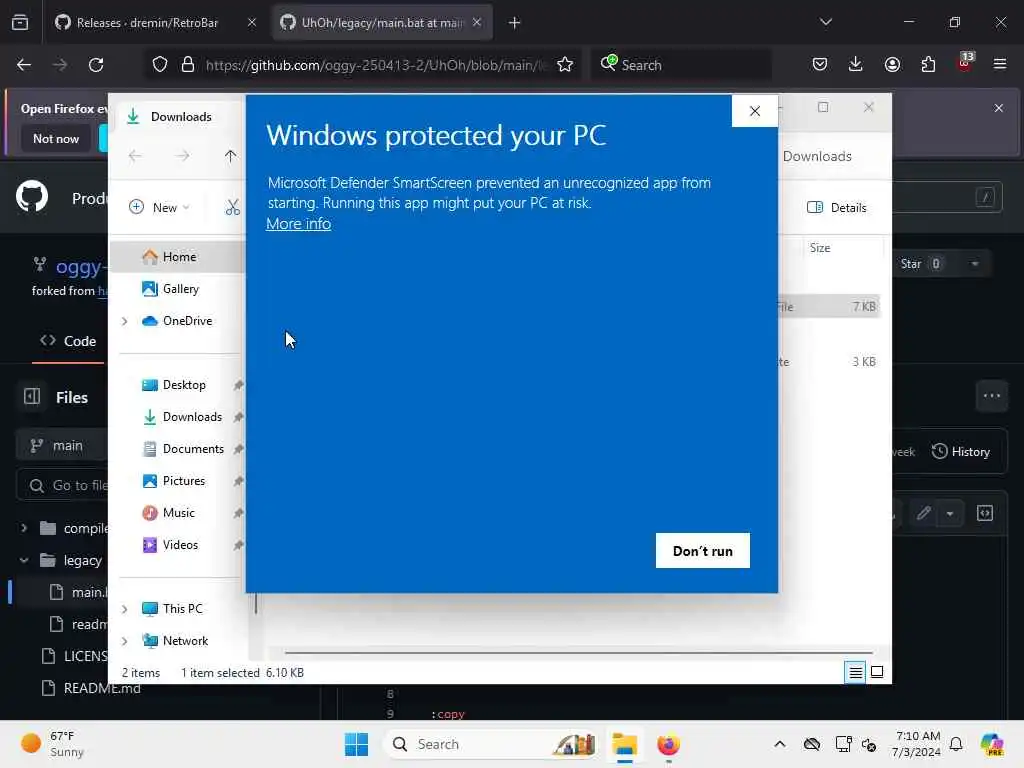The height and width of the screenshot is (768, 1024).
Task: Open the edit options dropdown arrow
Action: click(950, 513)
